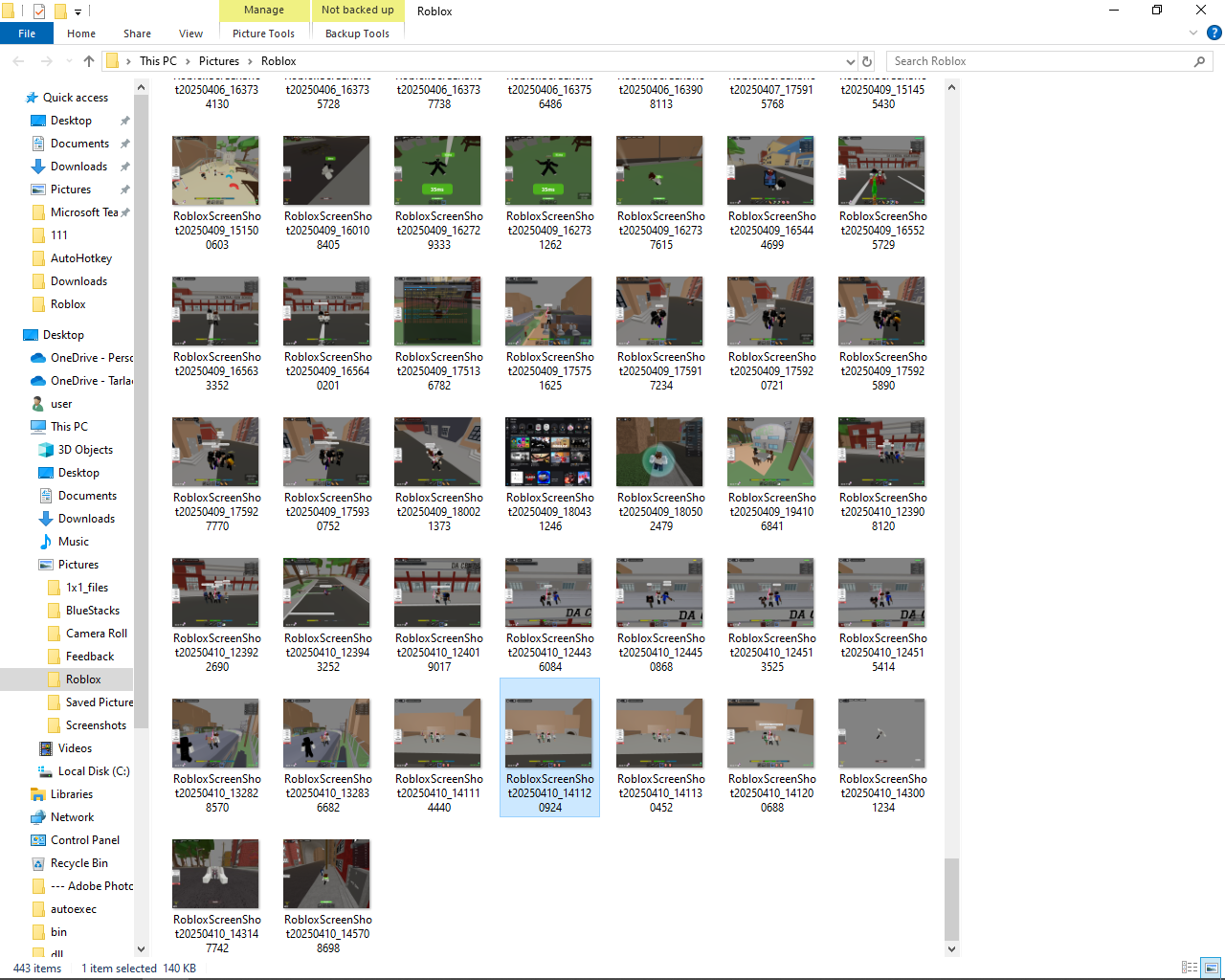Open the File ribbon tab

[x=27, y=33]
